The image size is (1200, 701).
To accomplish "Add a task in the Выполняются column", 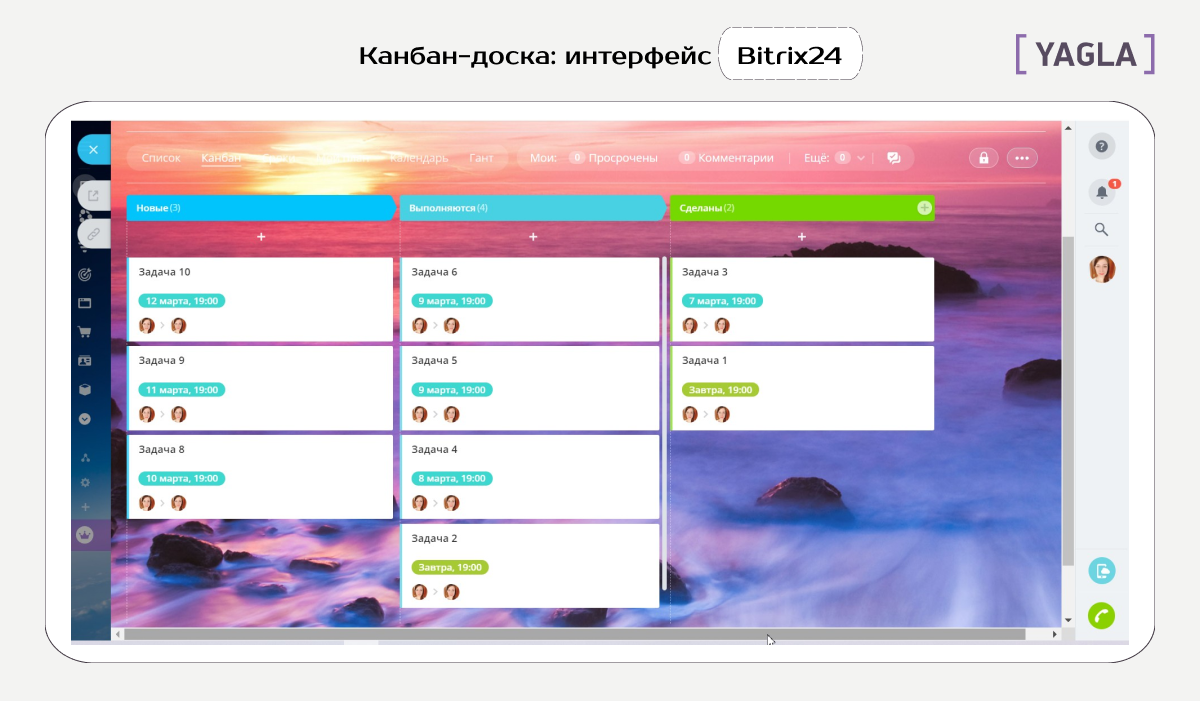I will 533,237.
